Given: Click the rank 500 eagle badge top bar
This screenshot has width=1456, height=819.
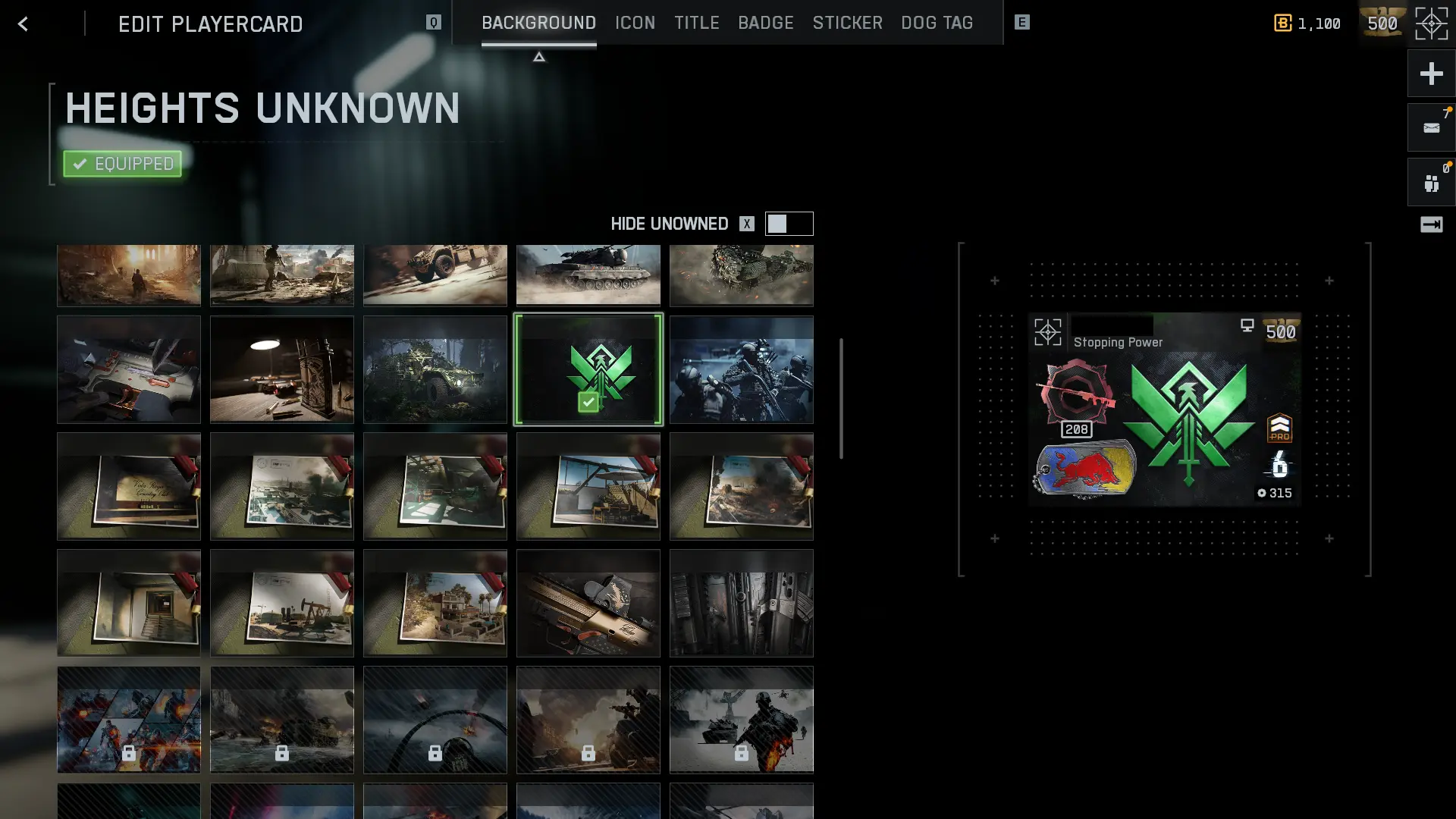Looking at the screenshot, I should tap(1382, 23).
